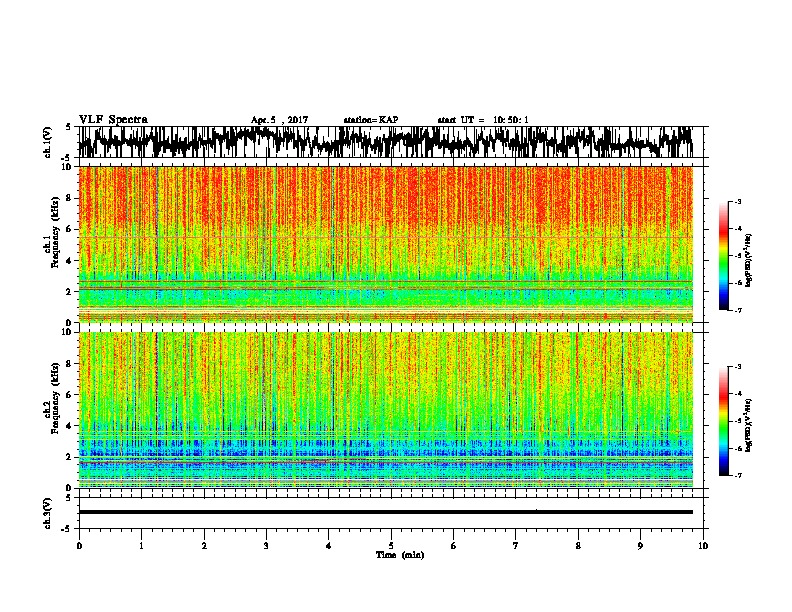Click the "-7" label on ch.2 color bar
Screen dimensions: 792x612
[x=738, y=475]
